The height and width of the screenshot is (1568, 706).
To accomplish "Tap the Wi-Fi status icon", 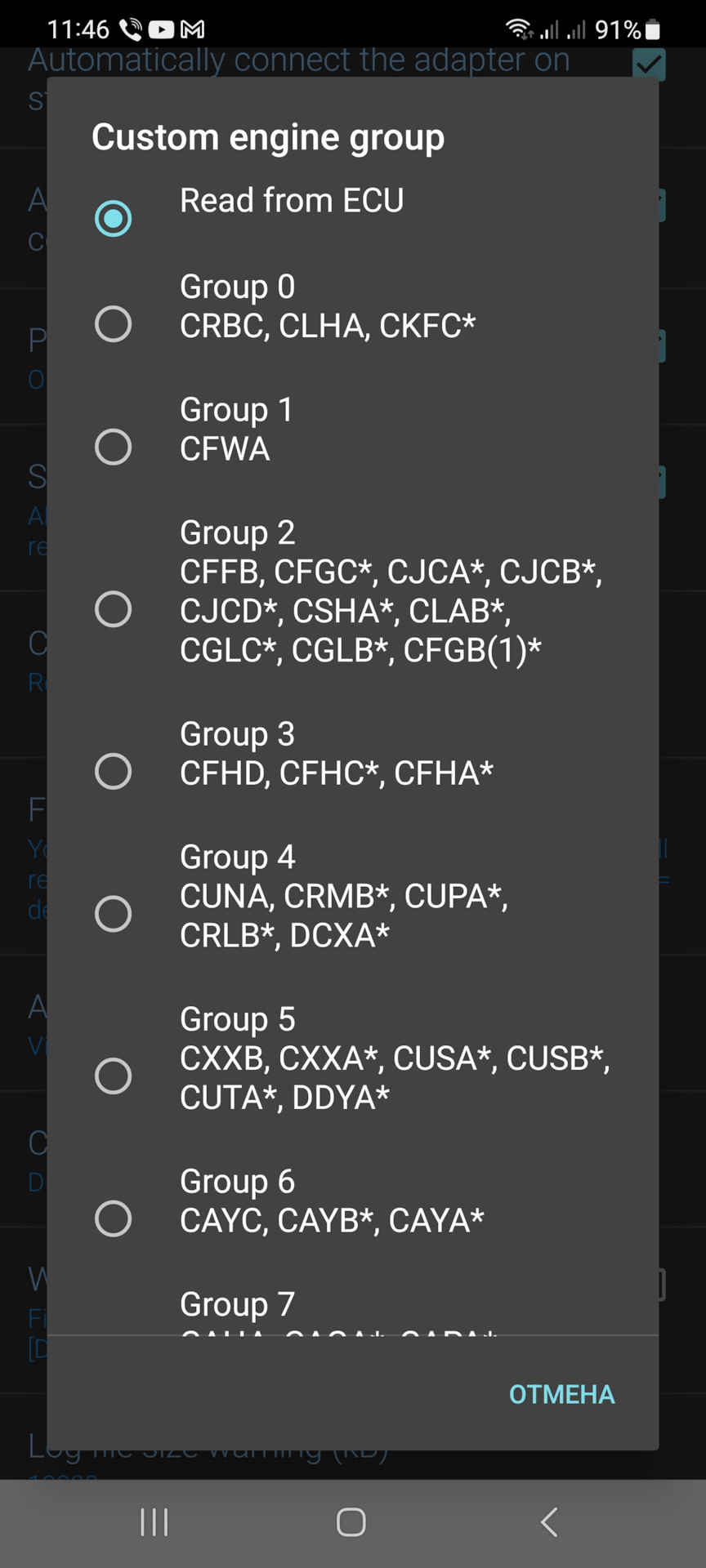I will pos(519,29).
